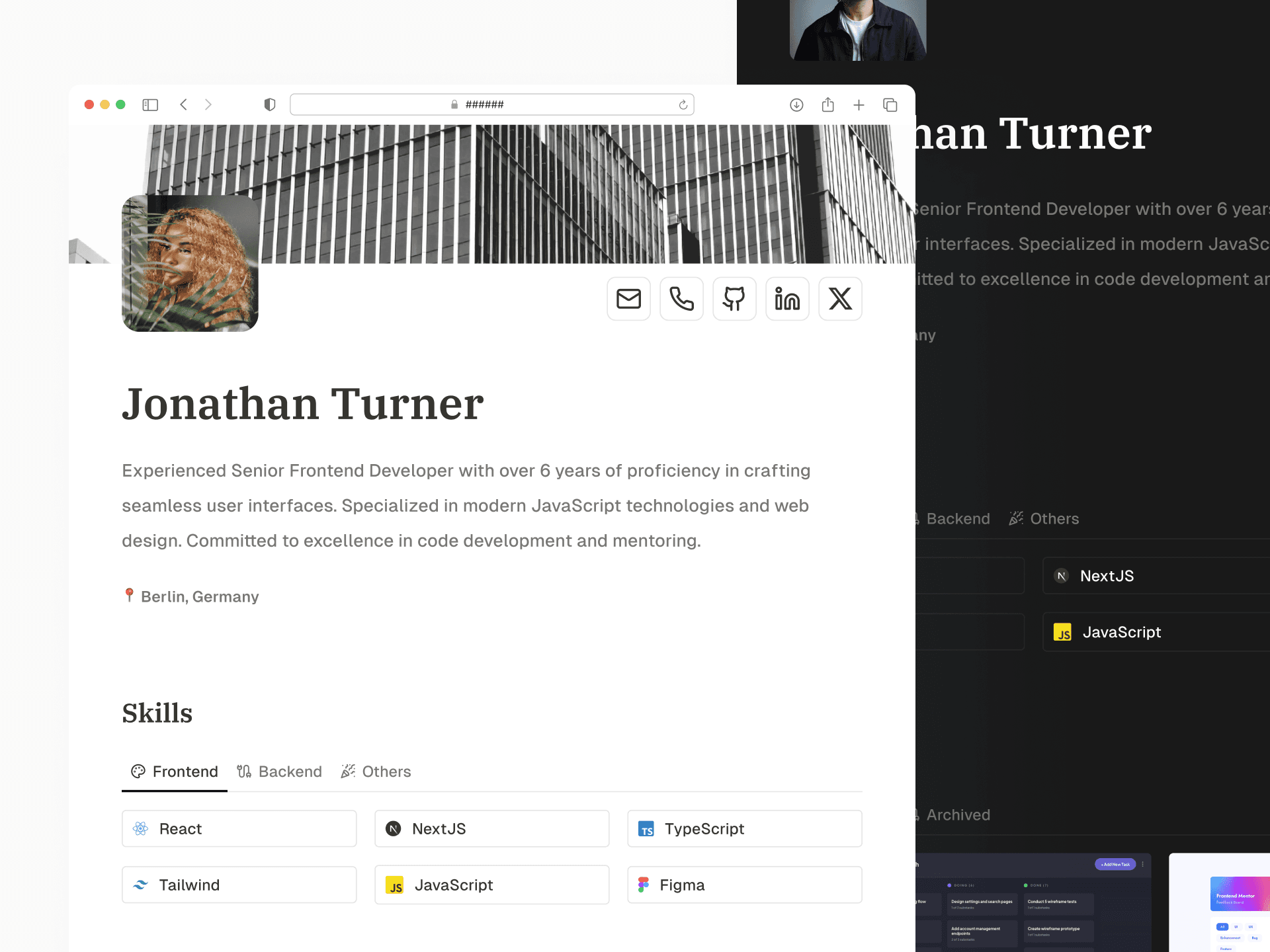
Task: Click the LinkedIn profile icon
Action: point(786,298)
